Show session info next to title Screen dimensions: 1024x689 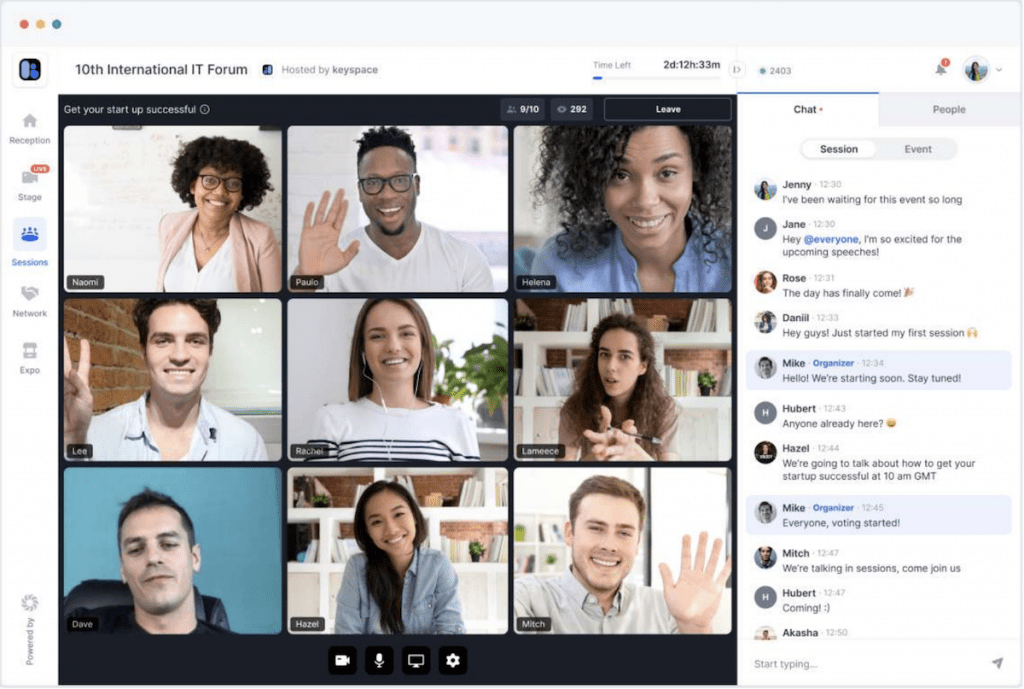click(205, 110)
